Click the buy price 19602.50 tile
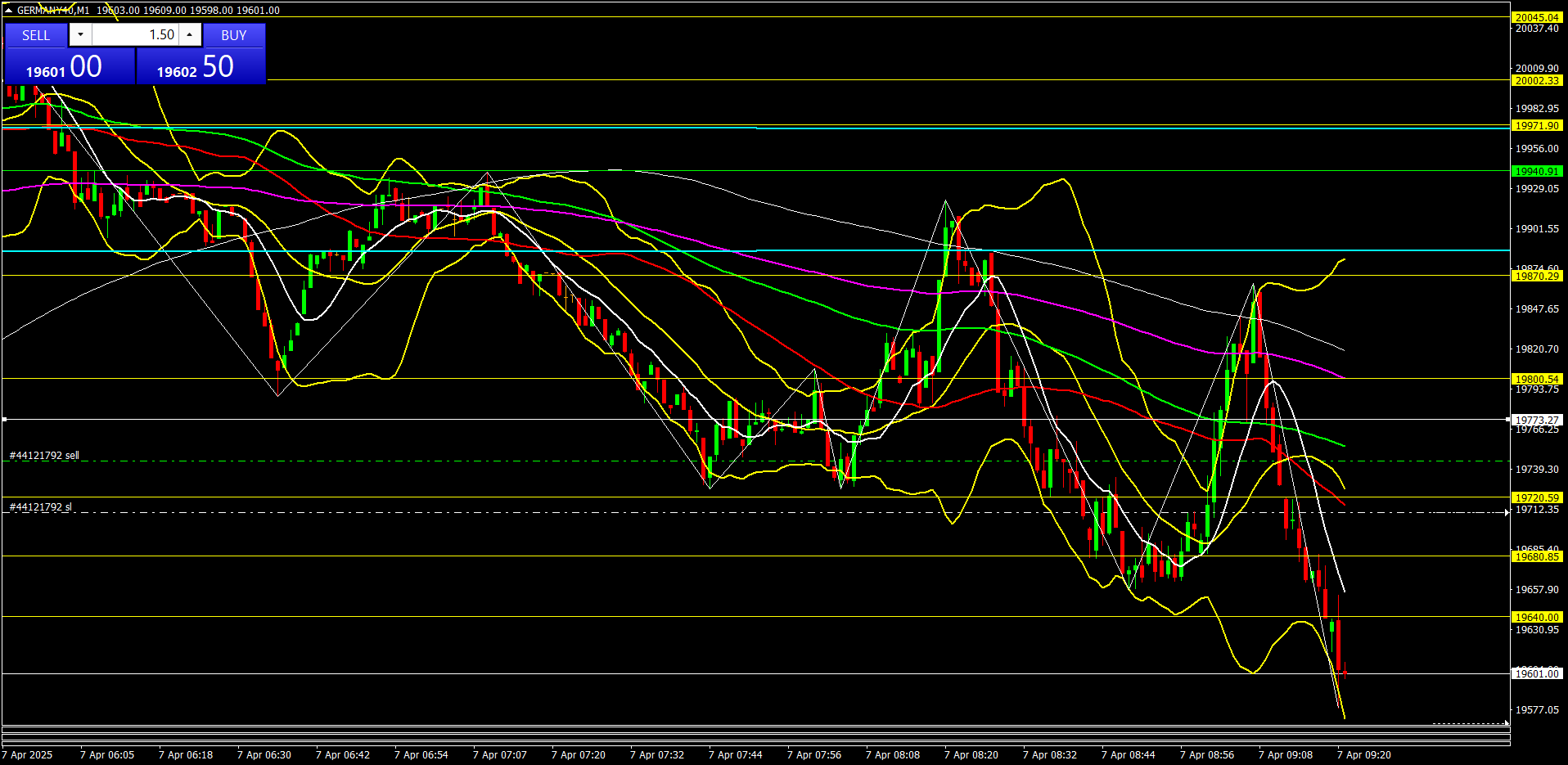 pos(201,67)
